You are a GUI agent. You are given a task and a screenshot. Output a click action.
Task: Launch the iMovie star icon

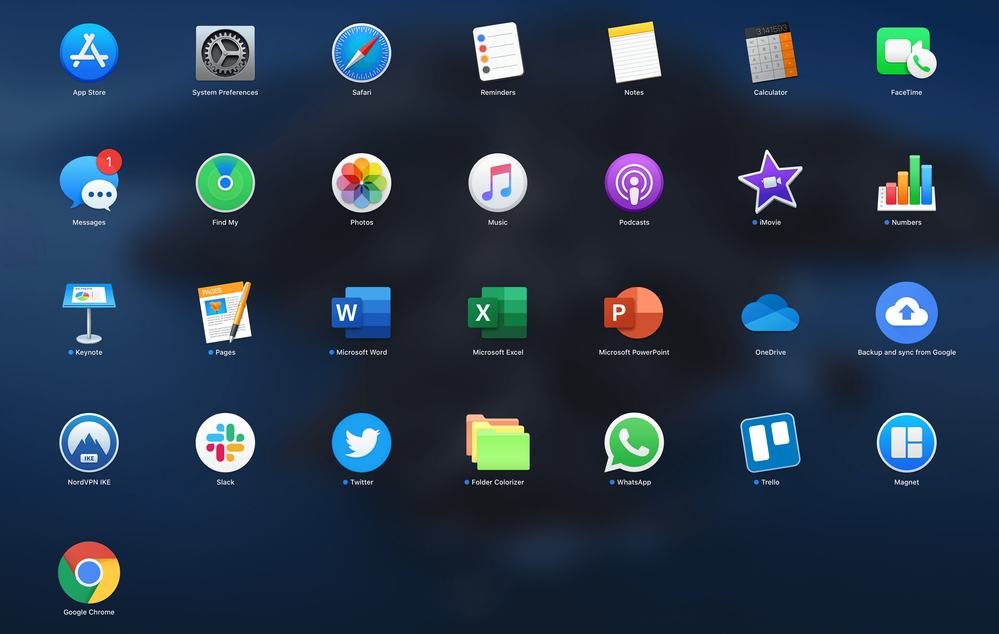click(x=770, y=182)
